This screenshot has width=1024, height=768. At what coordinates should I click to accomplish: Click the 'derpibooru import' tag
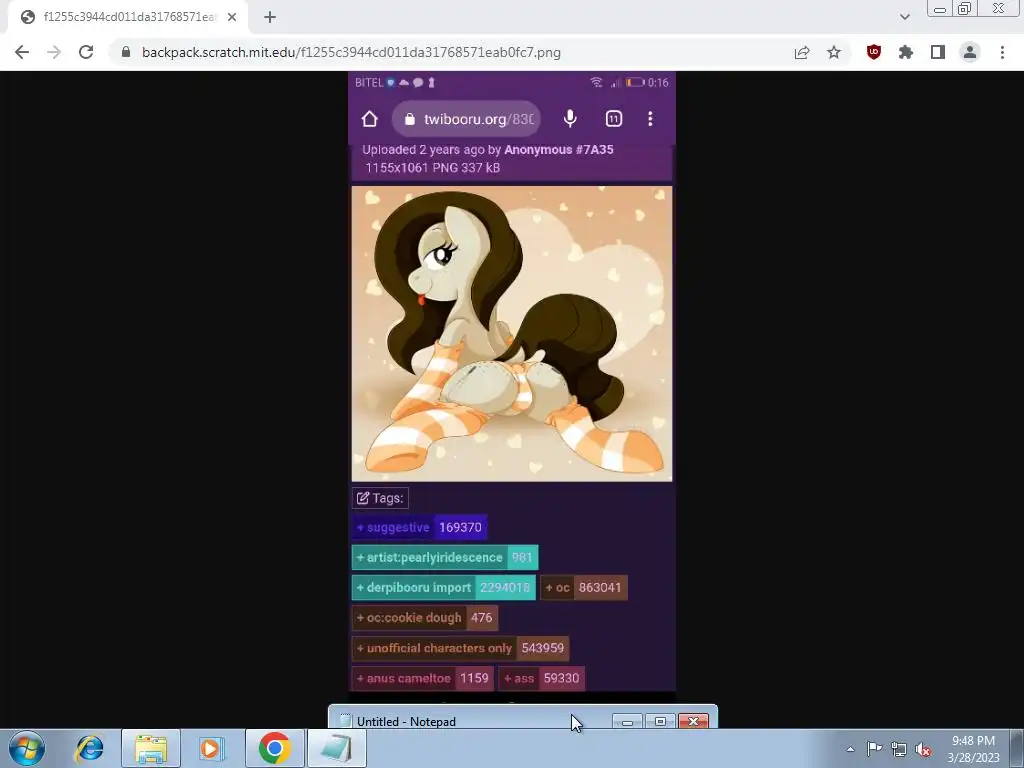point(443,587)
